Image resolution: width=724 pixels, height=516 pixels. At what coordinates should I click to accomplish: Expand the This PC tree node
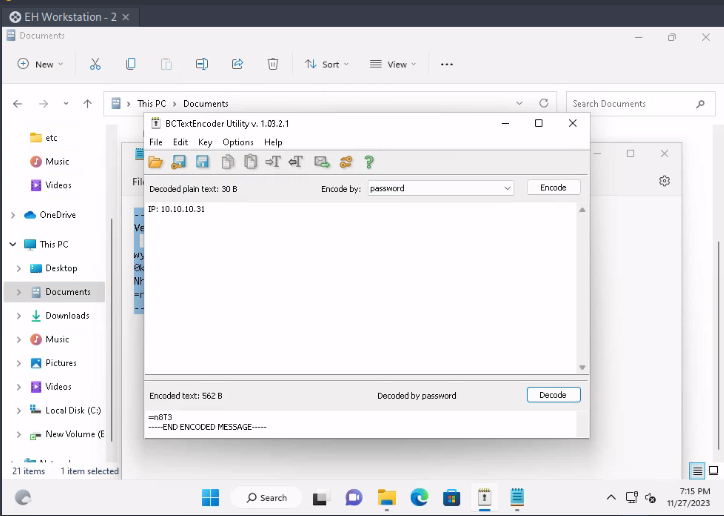pos(14,244)
